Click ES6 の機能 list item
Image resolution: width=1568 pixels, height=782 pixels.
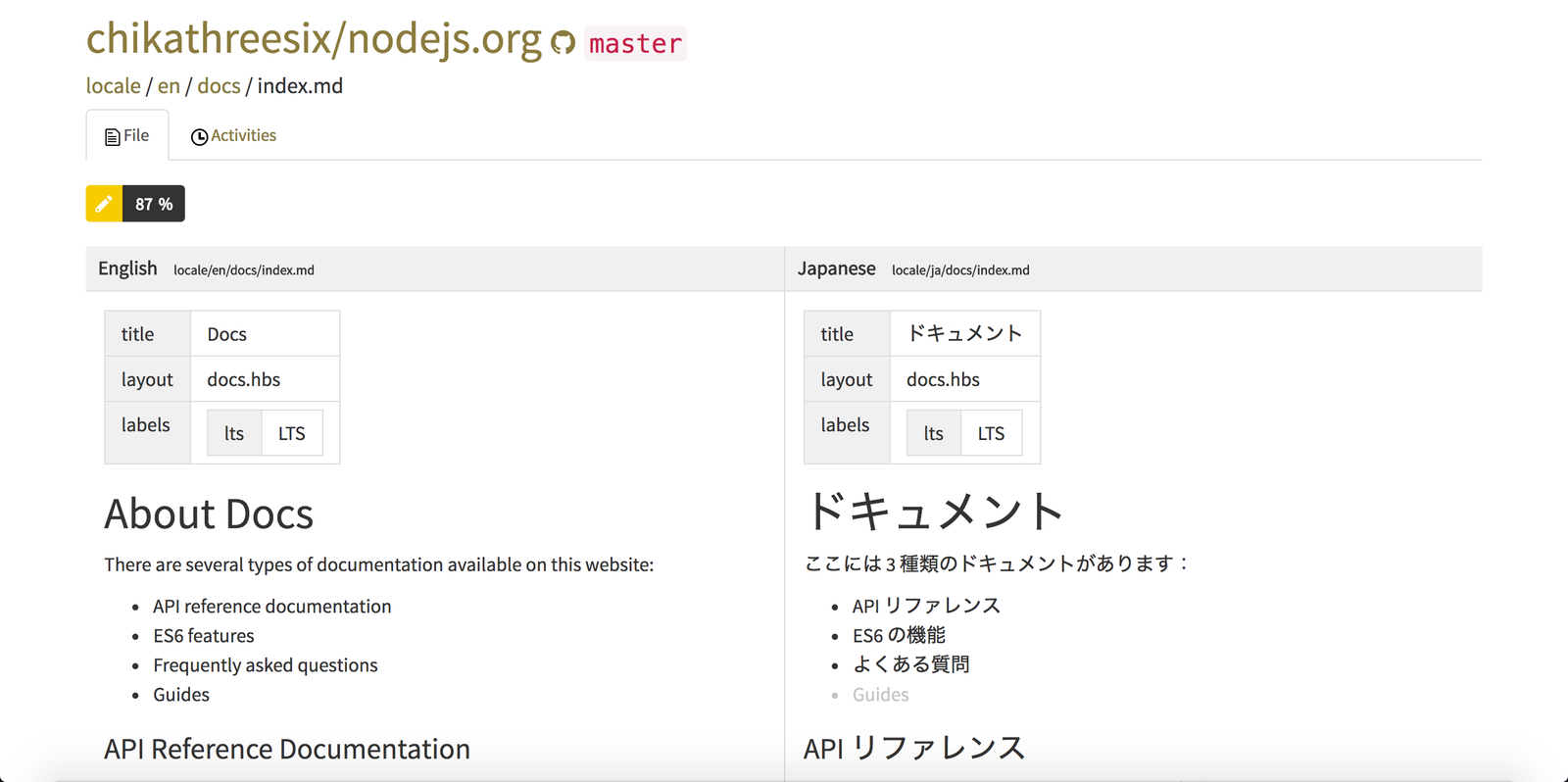pos(899,635)
